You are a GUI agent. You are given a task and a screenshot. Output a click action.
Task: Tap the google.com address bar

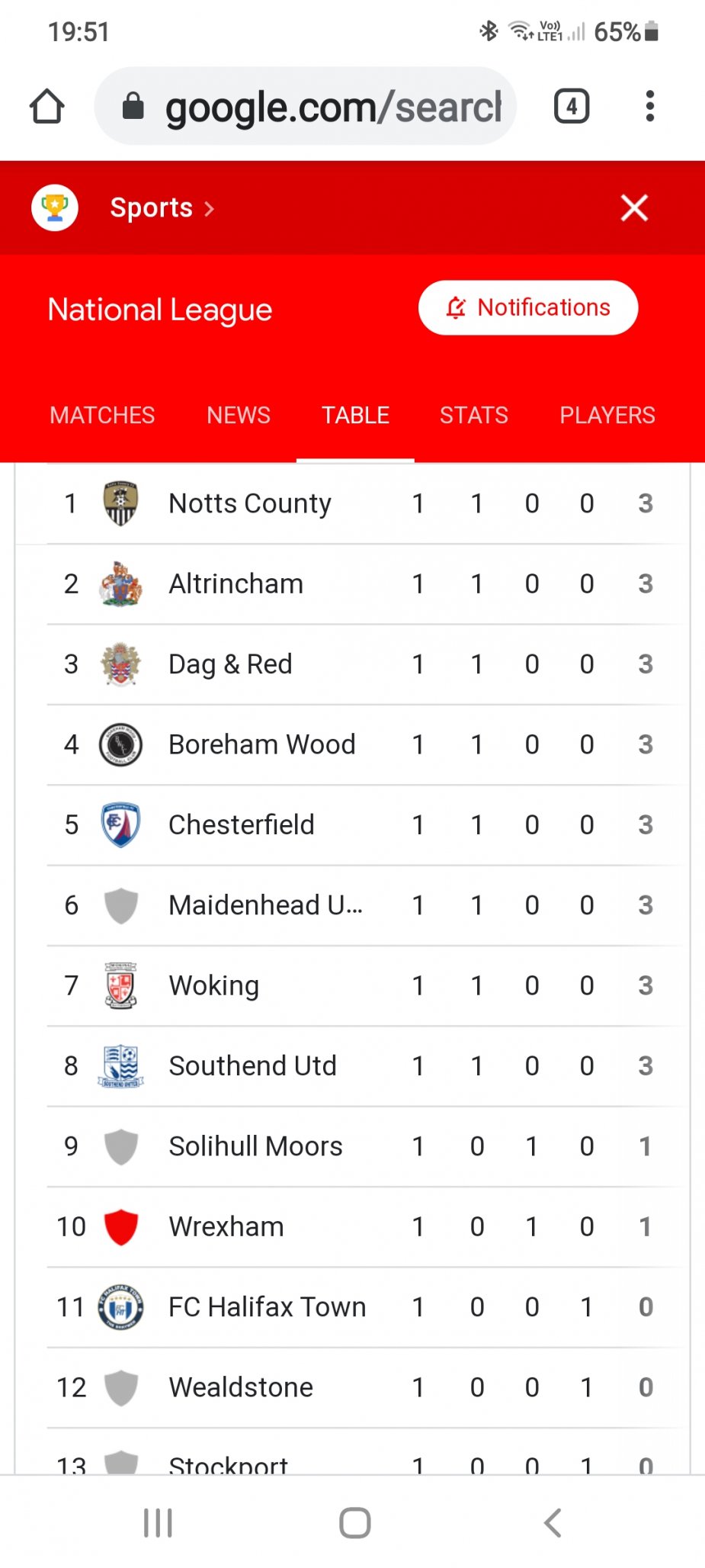306,106
